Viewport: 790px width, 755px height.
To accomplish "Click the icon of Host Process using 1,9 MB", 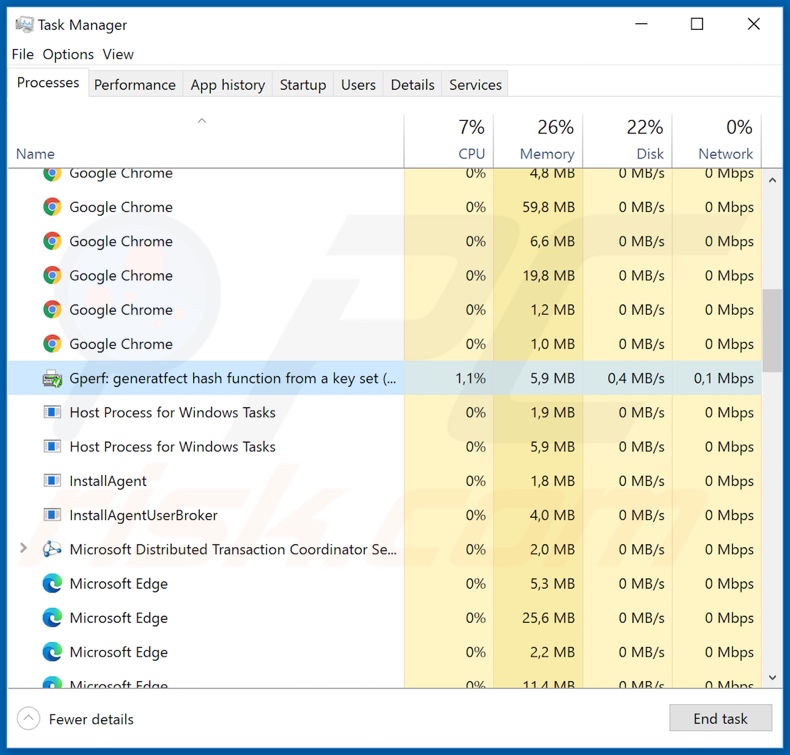I will click(x=52, y=413).
